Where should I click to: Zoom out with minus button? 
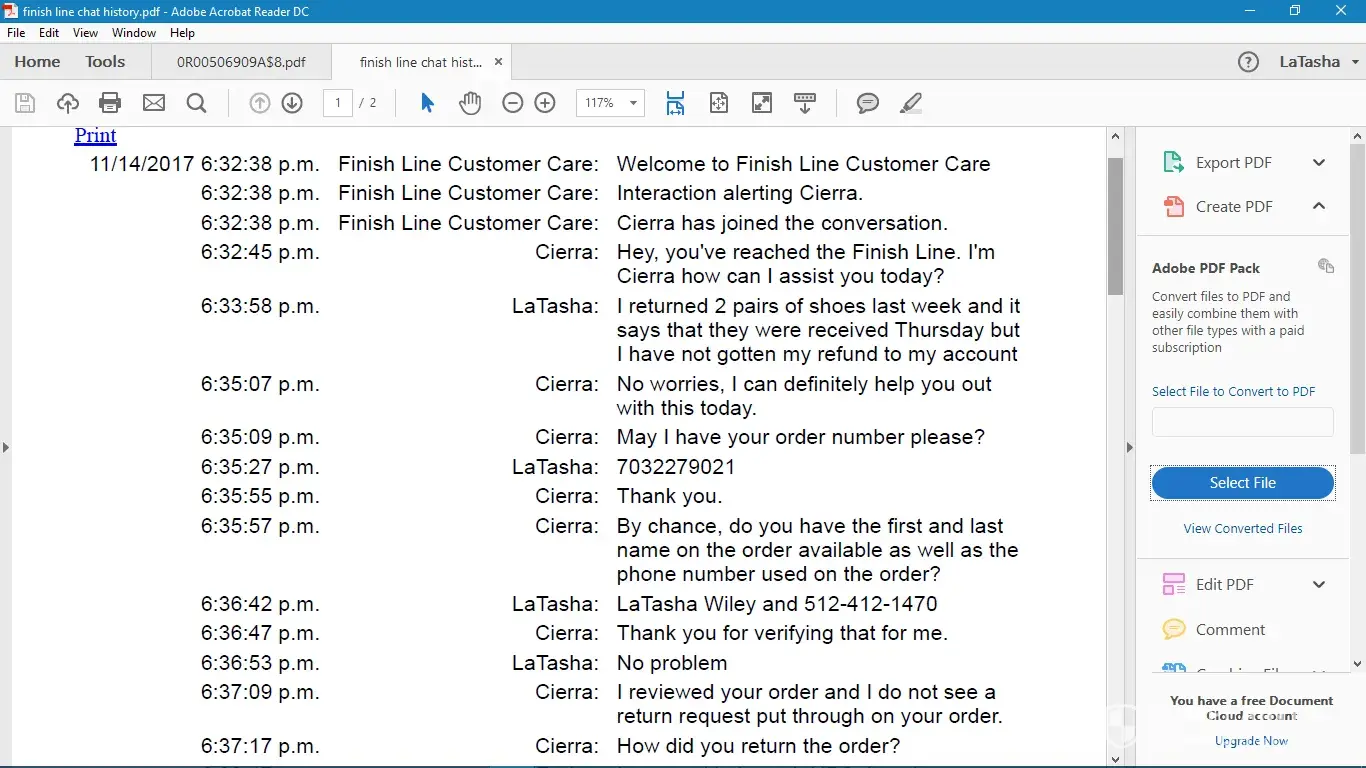point(513,103)
